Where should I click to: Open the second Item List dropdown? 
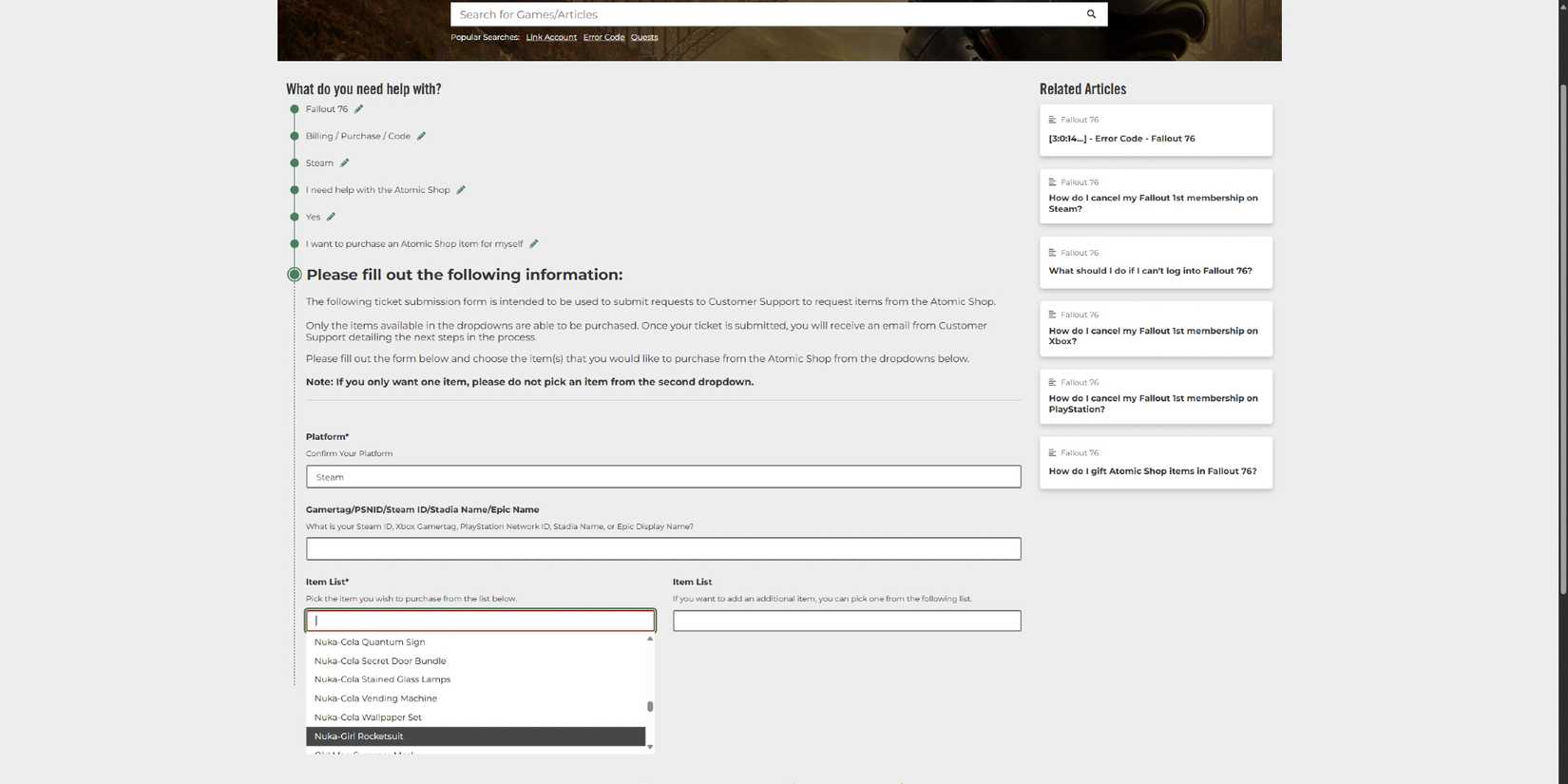point(846,621)
